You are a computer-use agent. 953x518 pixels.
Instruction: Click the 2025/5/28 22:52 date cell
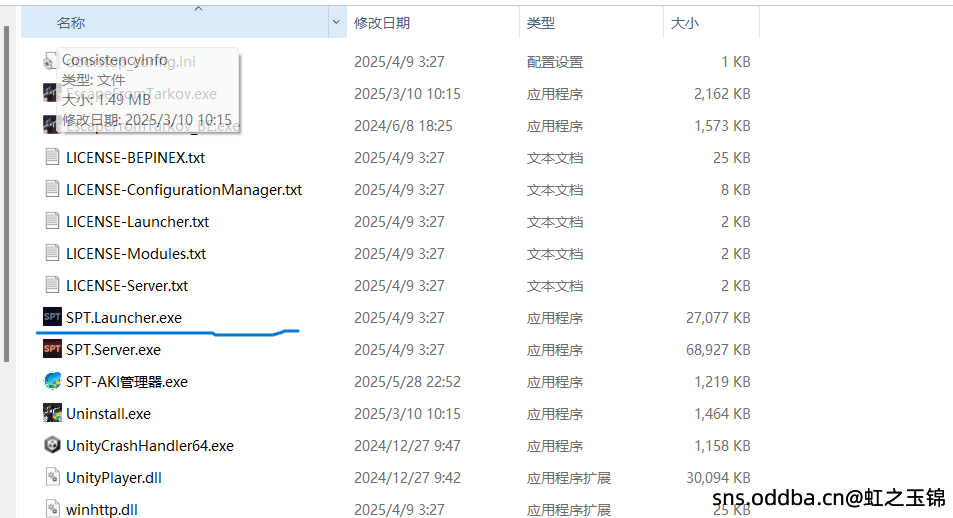point(407,382)
